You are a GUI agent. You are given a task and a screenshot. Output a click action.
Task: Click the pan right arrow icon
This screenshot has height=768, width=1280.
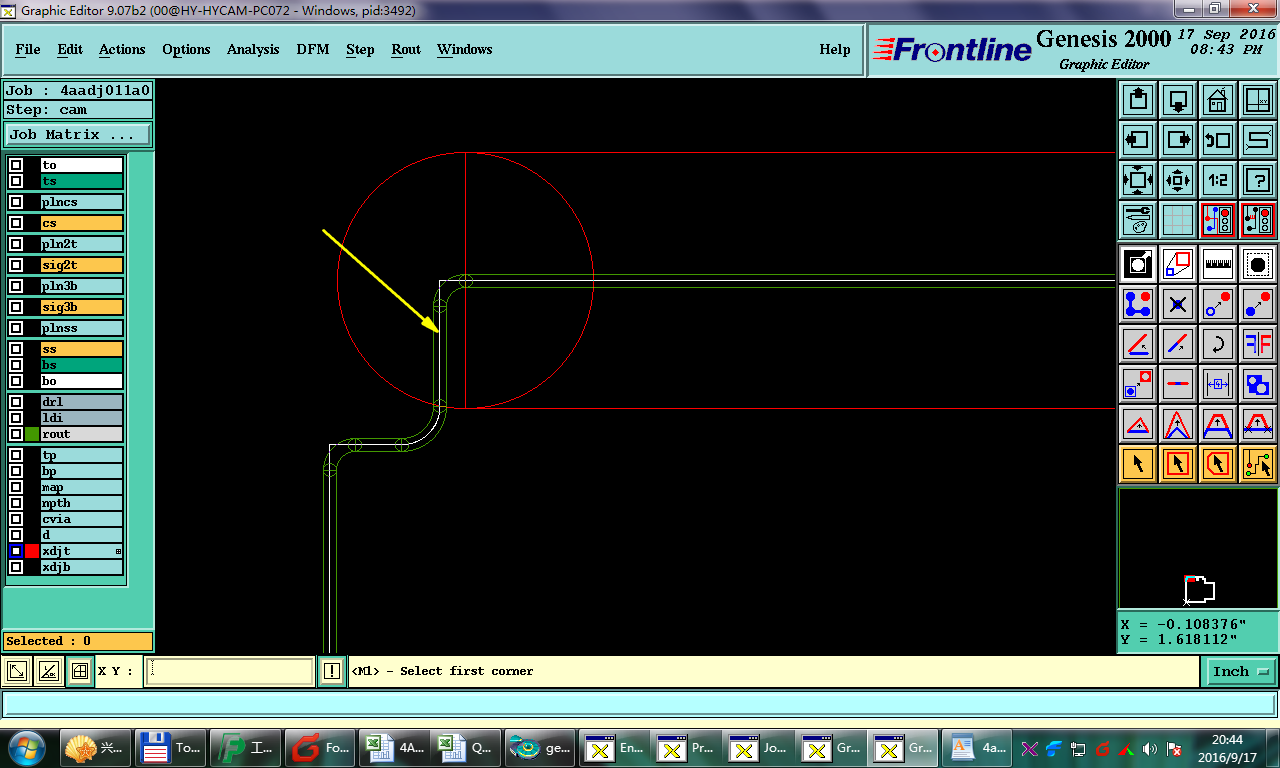click(x=1178, y=140)
